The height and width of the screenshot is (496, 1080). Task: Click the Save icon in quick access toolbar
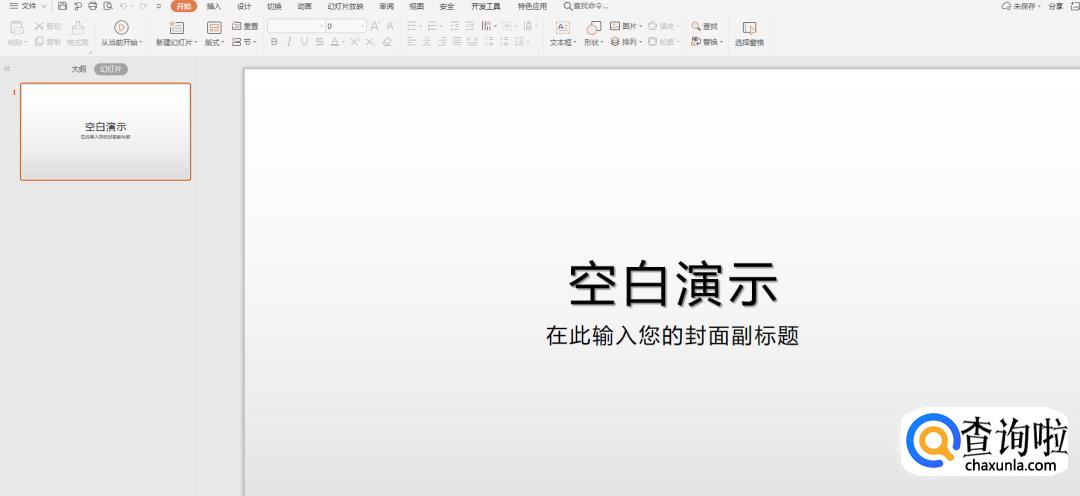(62, 6)
